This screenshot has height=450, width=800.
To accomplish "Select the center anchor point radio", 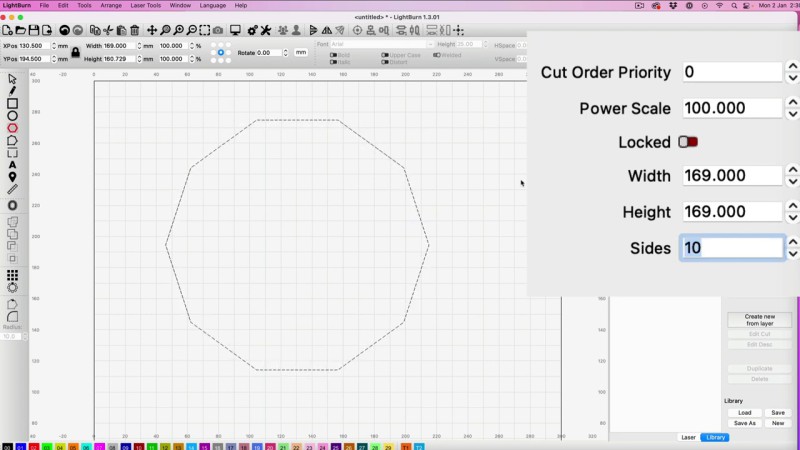I will pos(221,52).
